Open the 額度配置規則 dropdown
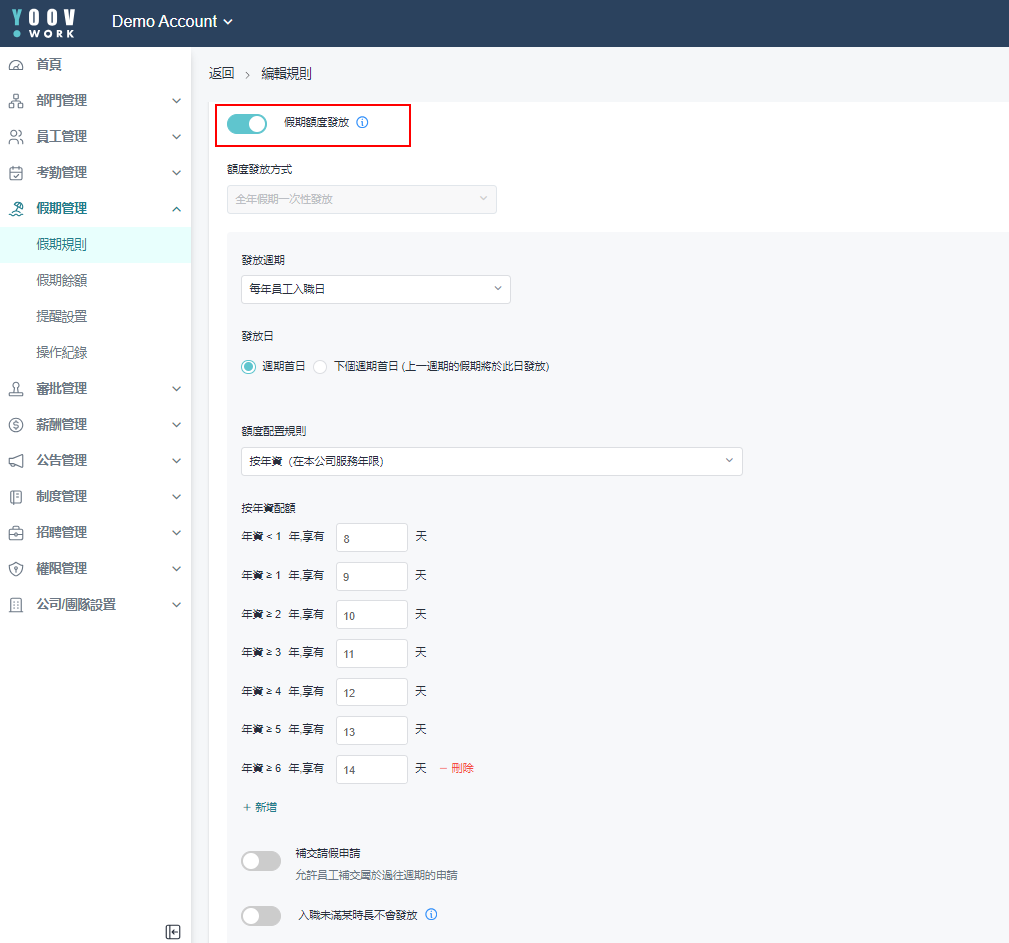The image size is (1009, 943). click(x=491, y=461)
